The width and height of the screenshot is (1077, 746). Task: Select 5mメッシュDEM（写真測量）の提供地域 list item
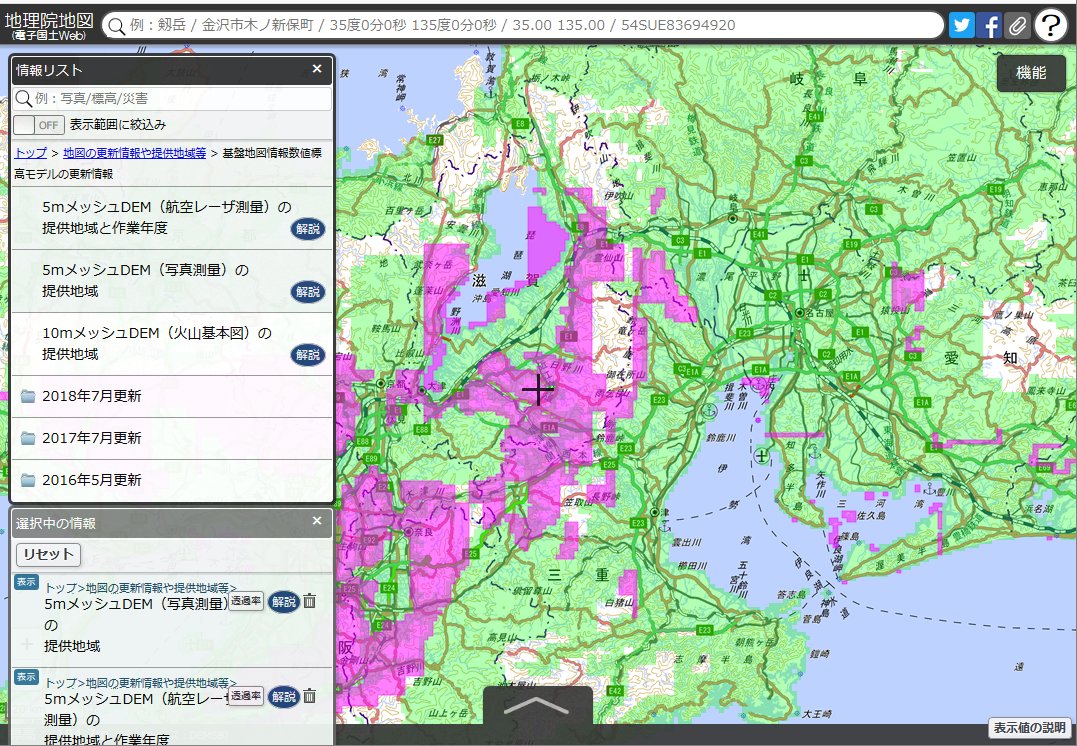(172, 281)
